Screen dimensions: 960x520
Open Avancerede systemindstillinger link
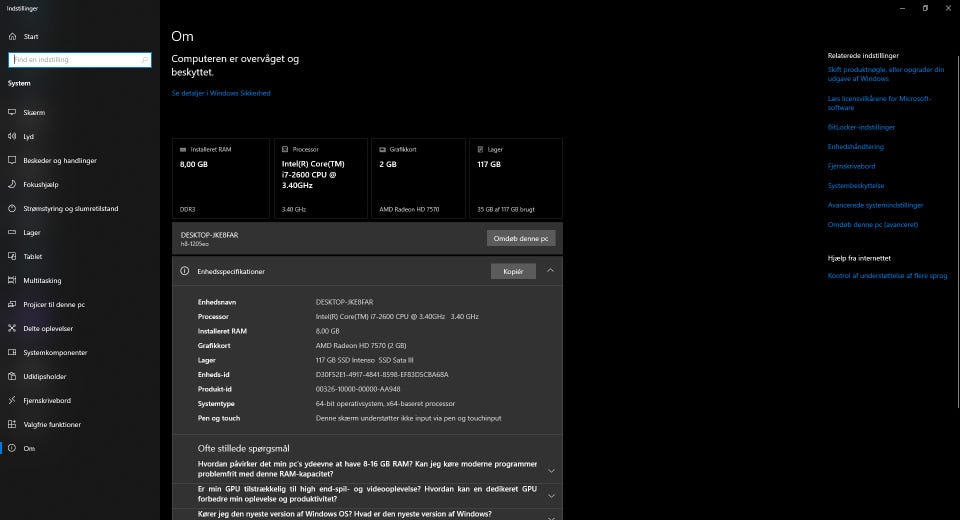(x=876, y=205)
